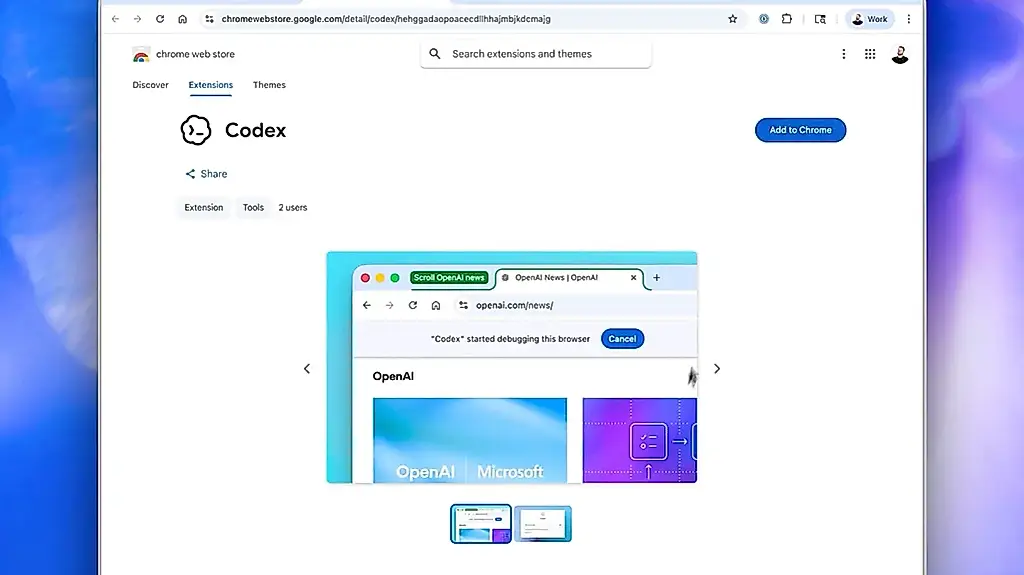Open the Extensions puzzle icon

tap(787, 19)
